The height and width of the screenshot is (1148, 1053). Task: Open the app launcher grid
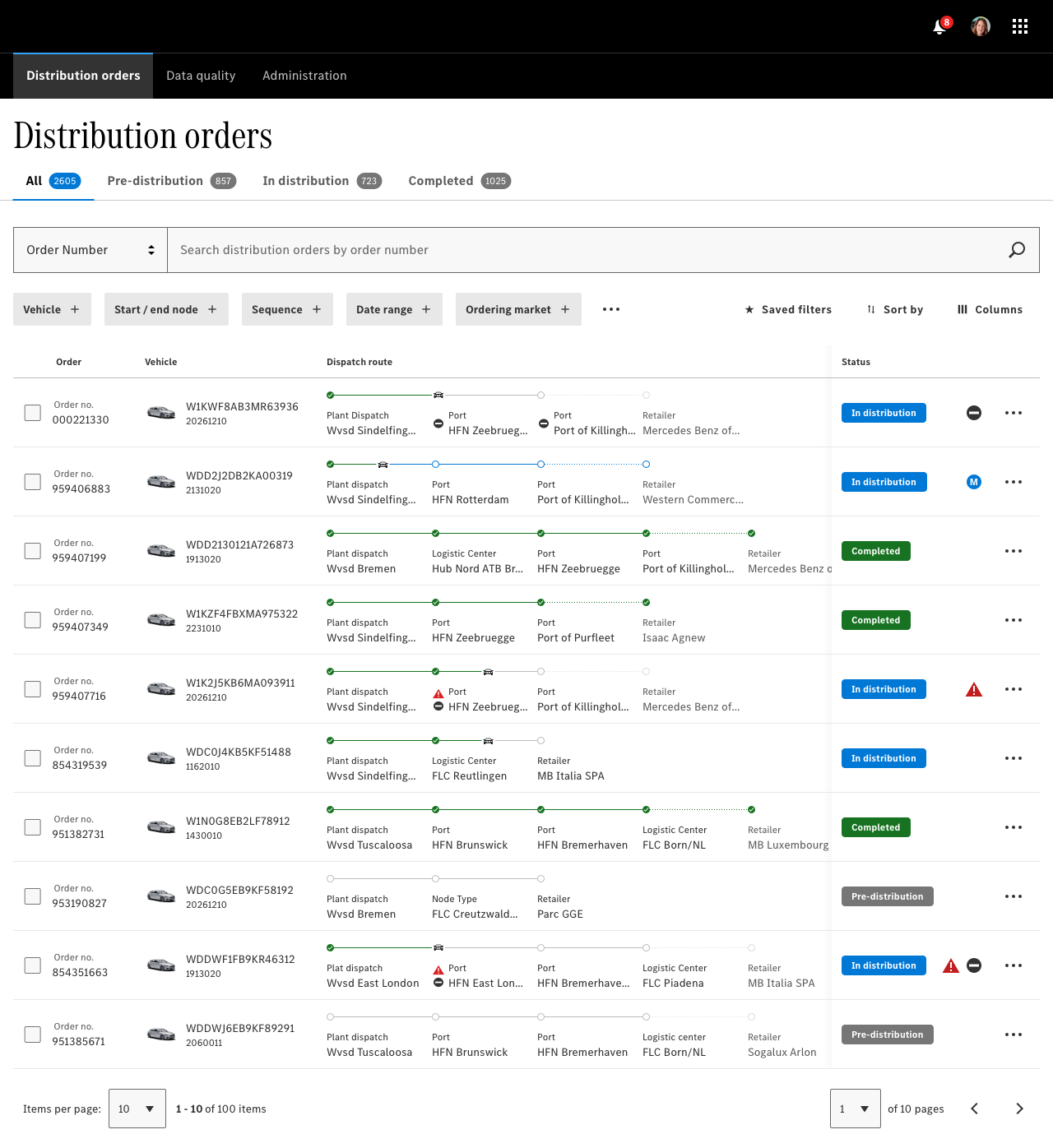(1020, 26)
